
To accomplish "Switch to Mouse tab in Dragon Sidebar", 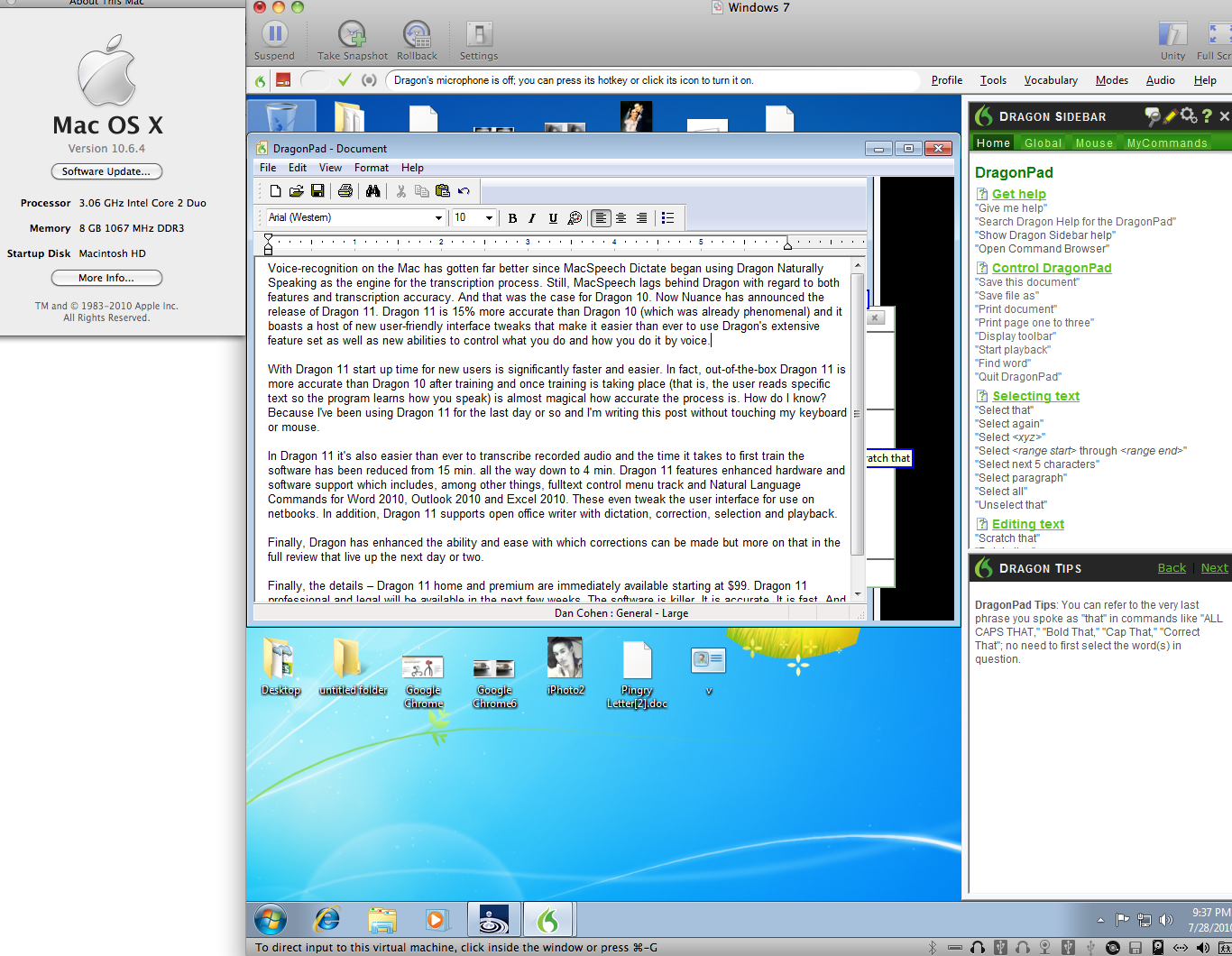I will pyautogui.click(x=1094, y=142).
